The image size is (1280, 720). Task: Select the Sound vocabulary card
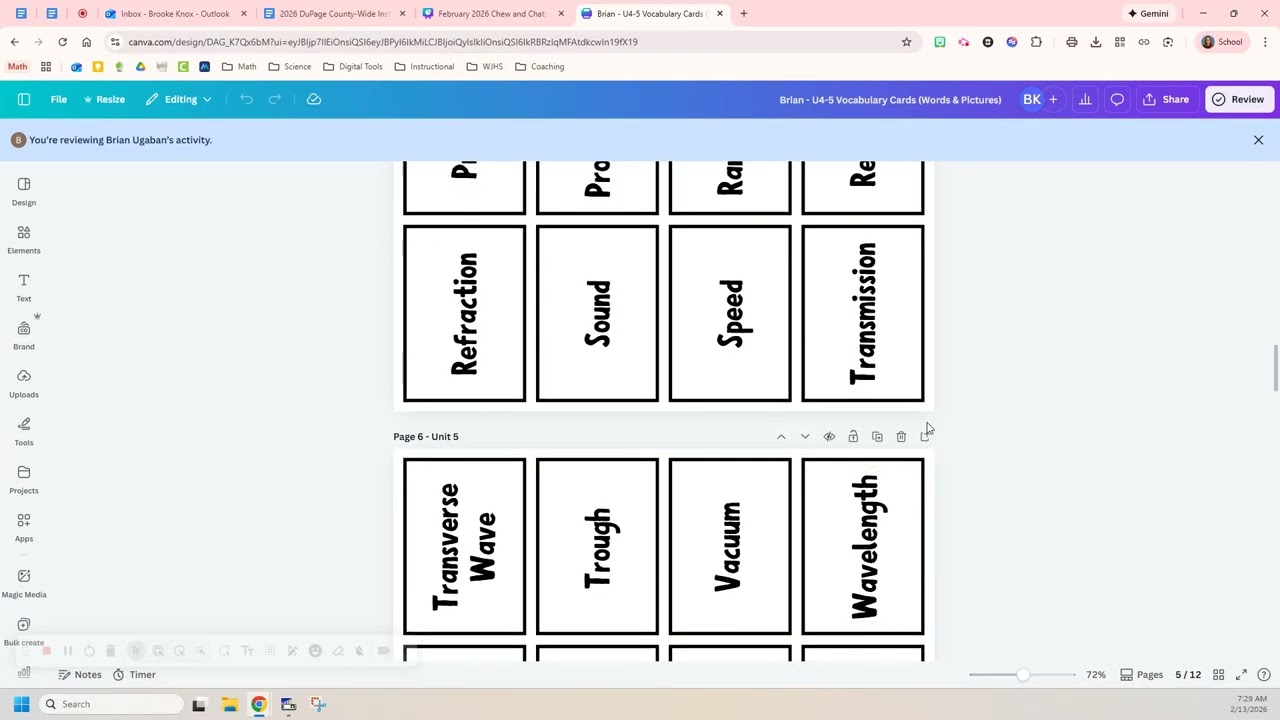click(x=597, y=313)
